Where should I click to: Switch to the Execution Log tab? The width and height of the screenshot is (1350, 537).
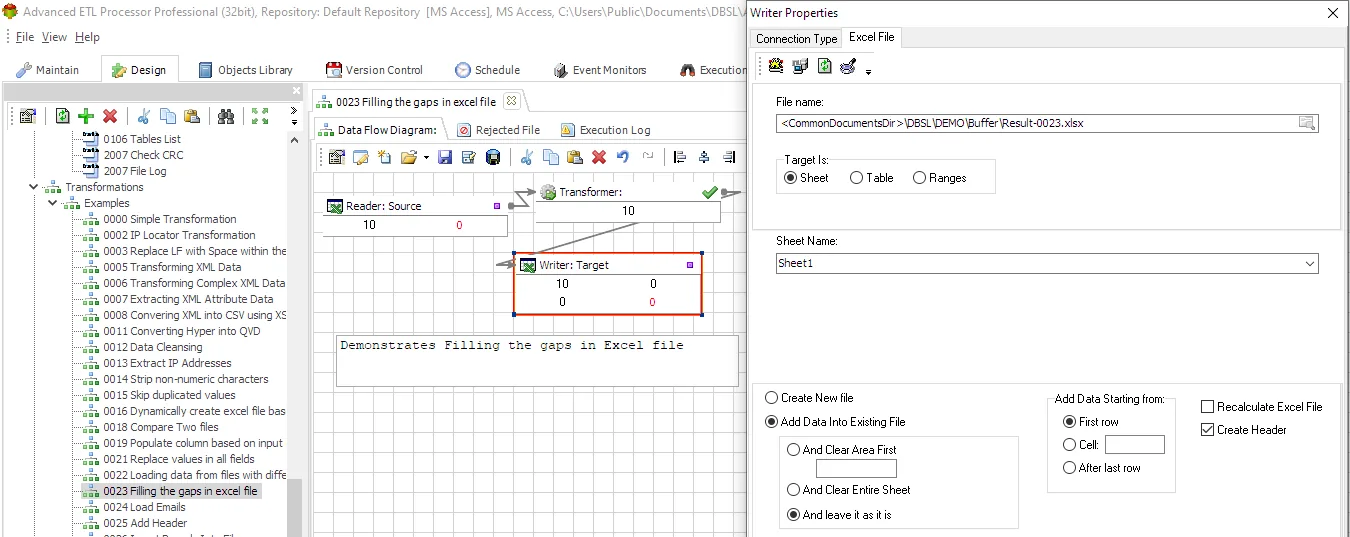pyautogui.click(x=605, y=130)
